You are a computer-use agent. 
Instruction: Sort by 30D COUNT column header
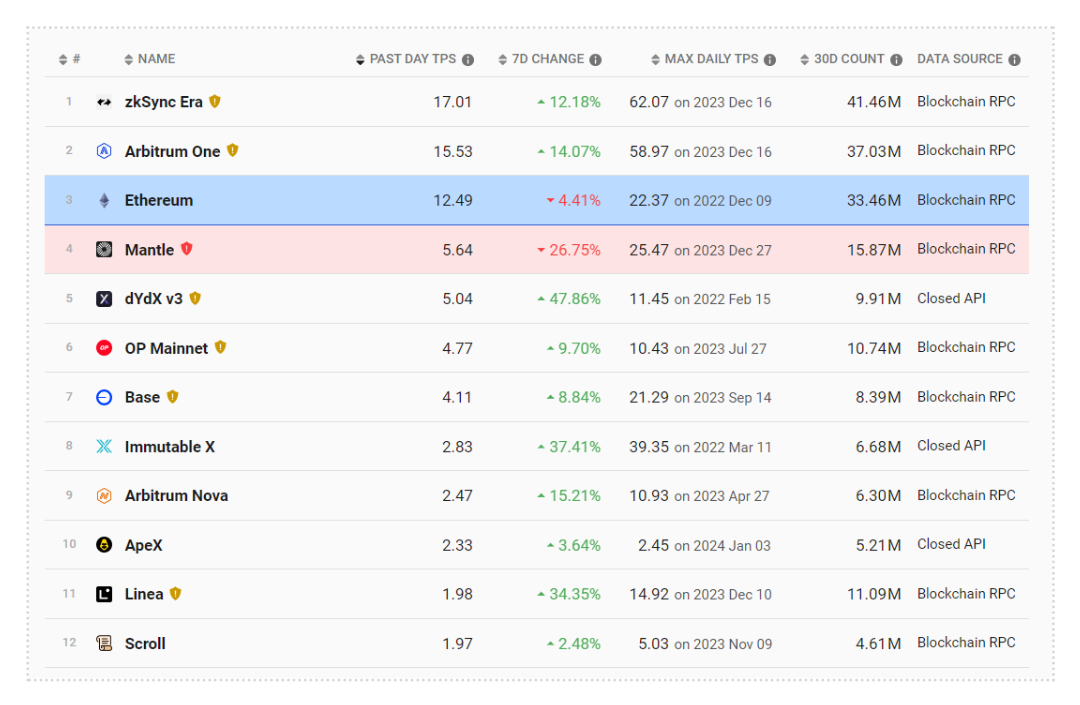point(842,59)
